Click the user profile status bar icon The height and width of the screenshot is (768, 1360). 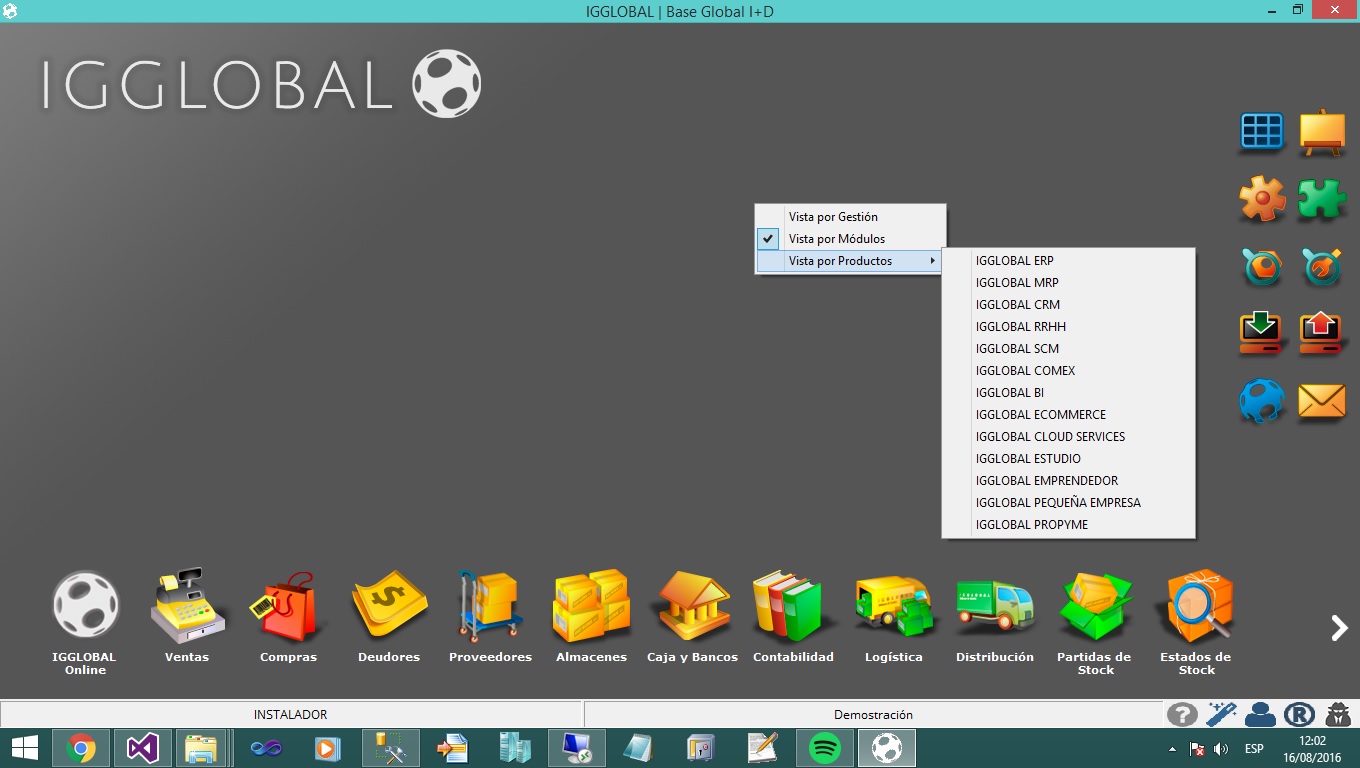tap(1260, 714)
